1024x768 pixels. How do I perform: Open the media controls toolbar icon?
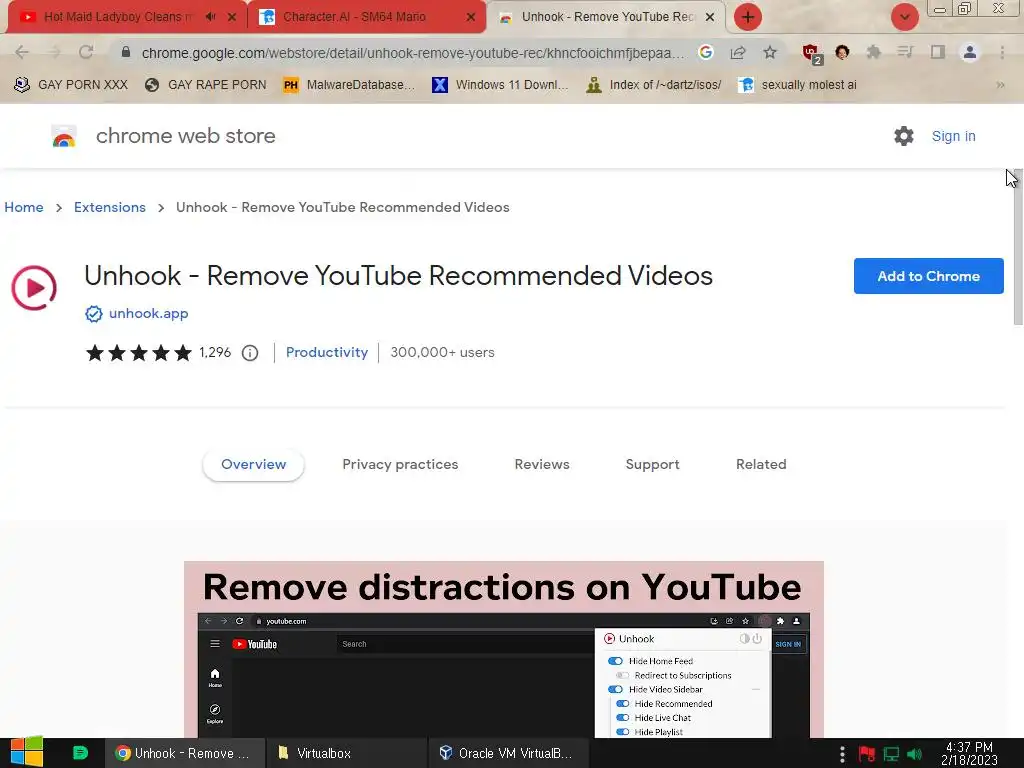pyautogui.click(x=905, y=52)
